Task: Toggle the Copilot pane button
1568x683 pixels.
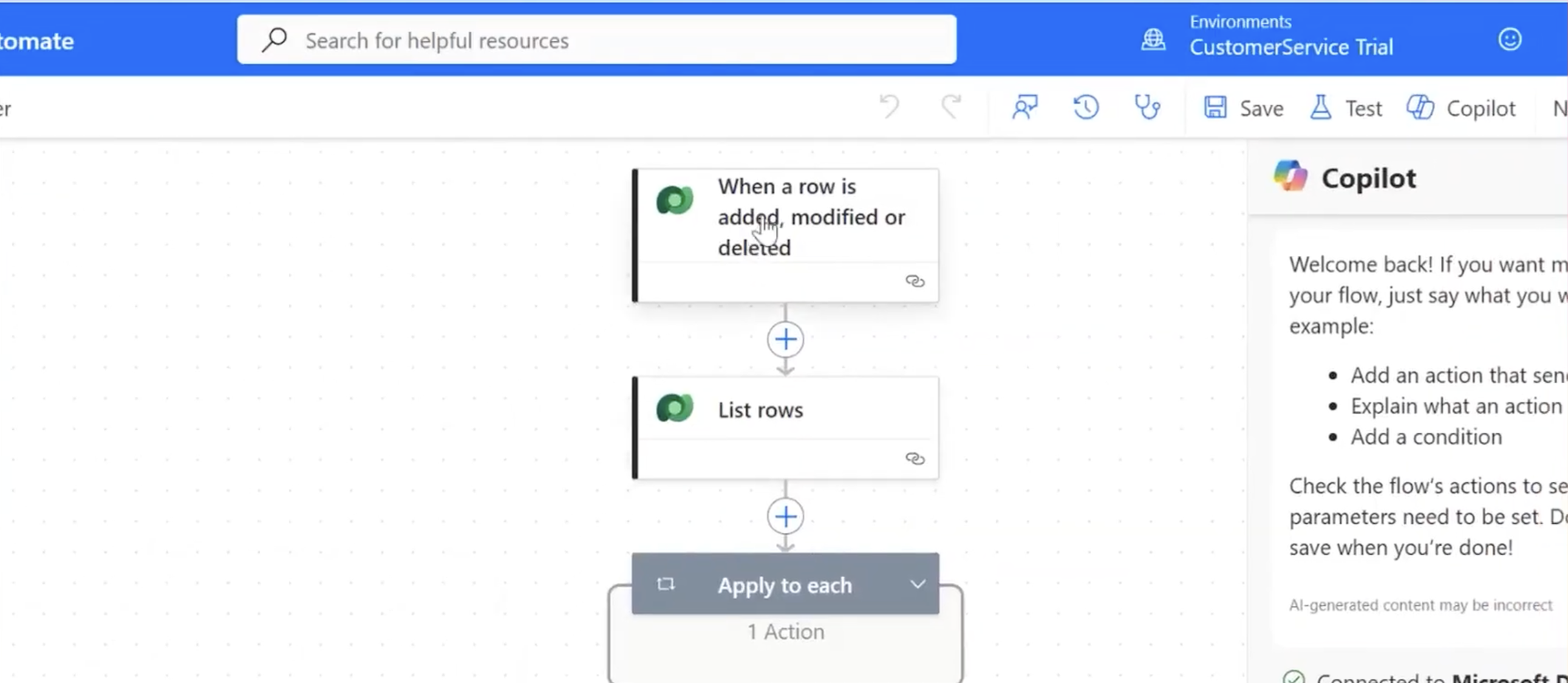Action: pos(1461,108)
